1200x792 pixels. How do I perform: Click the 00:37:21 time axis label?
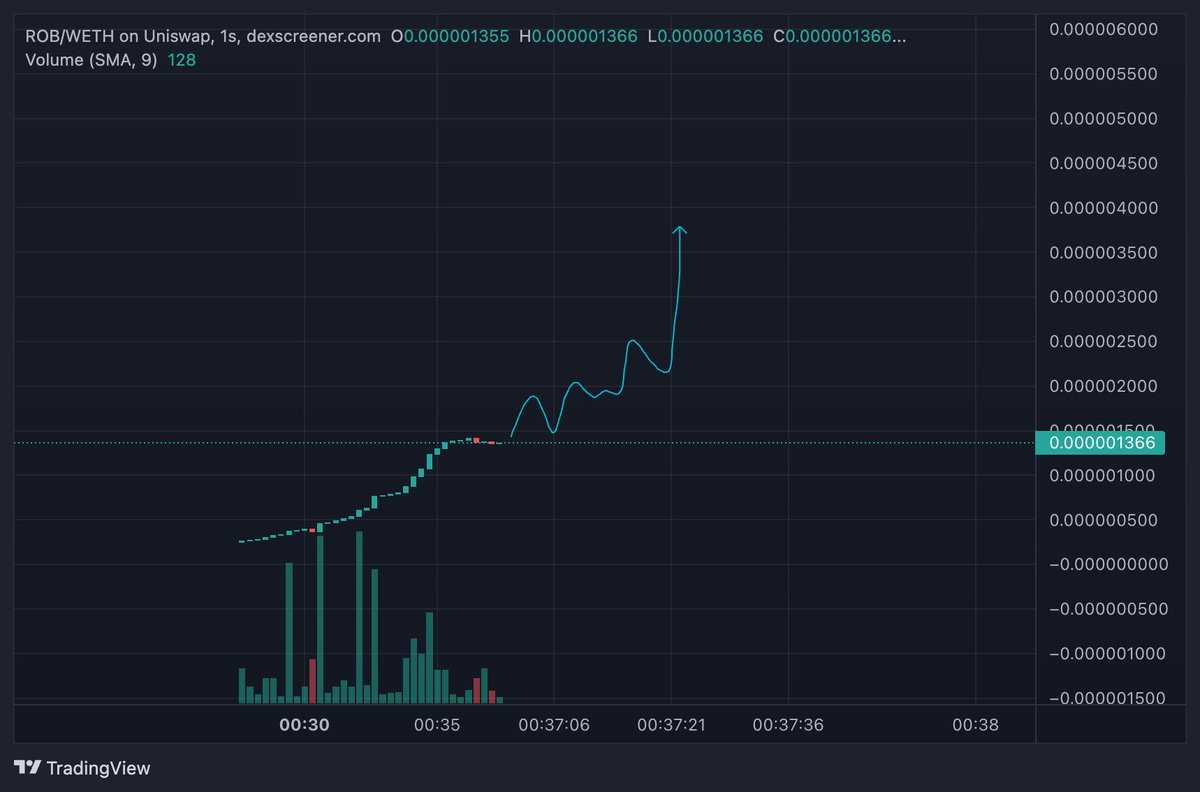672,724
